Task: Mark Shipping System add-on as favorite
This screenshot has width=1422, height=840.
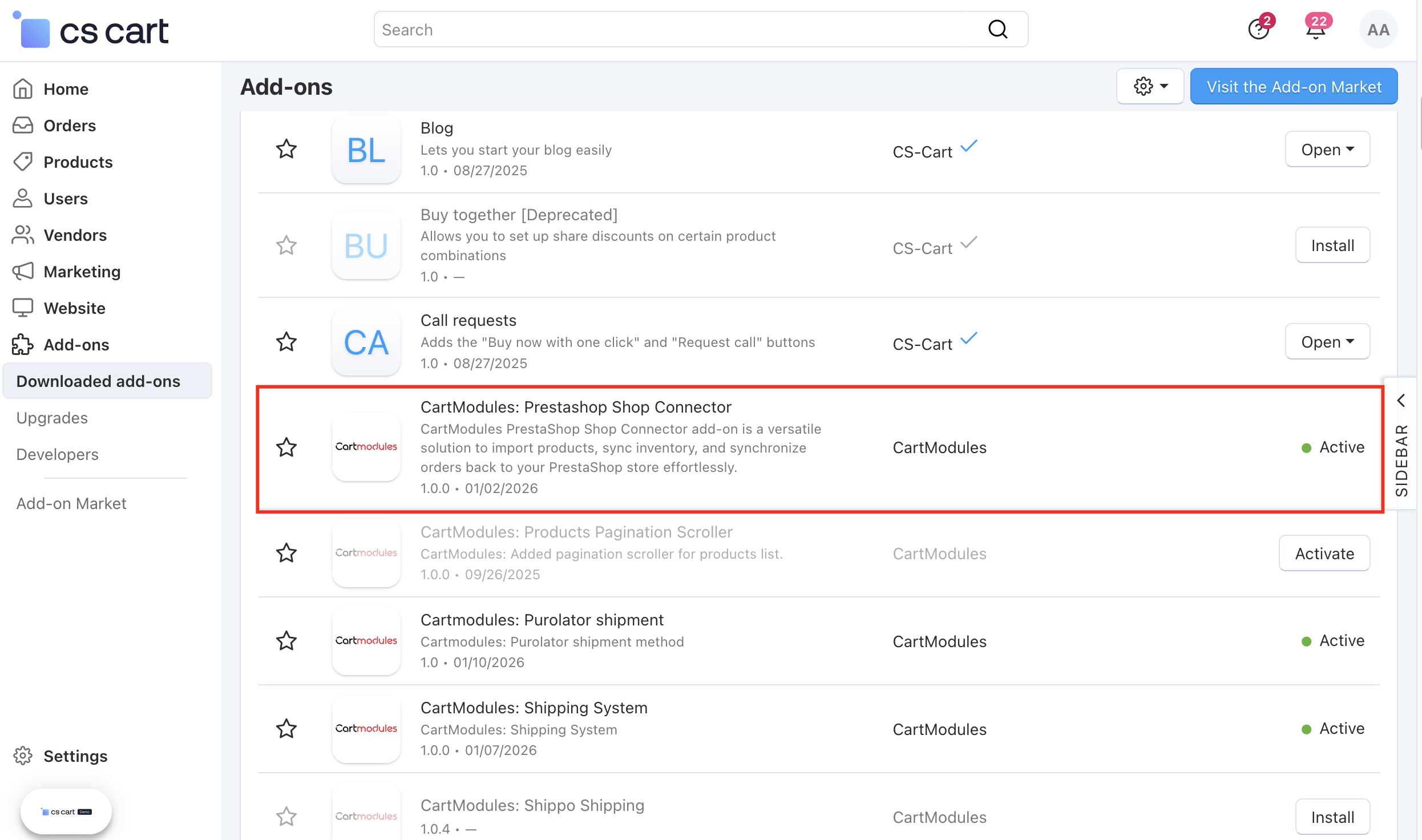Action: click(286, 729)
